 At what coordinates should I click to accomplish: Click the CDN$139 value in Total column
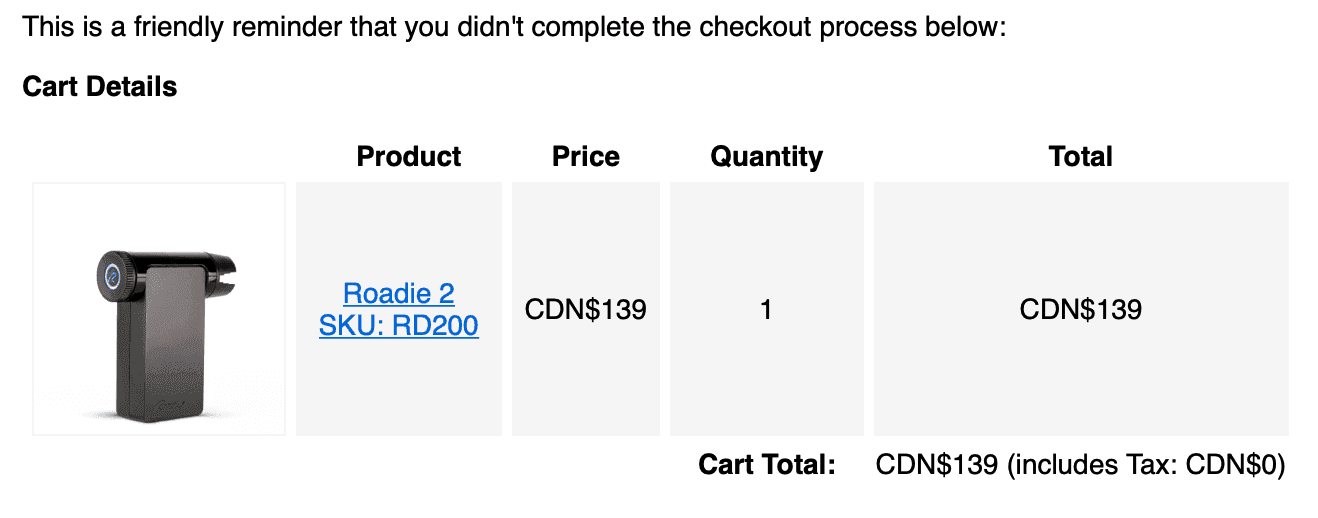pos(1081,309)
